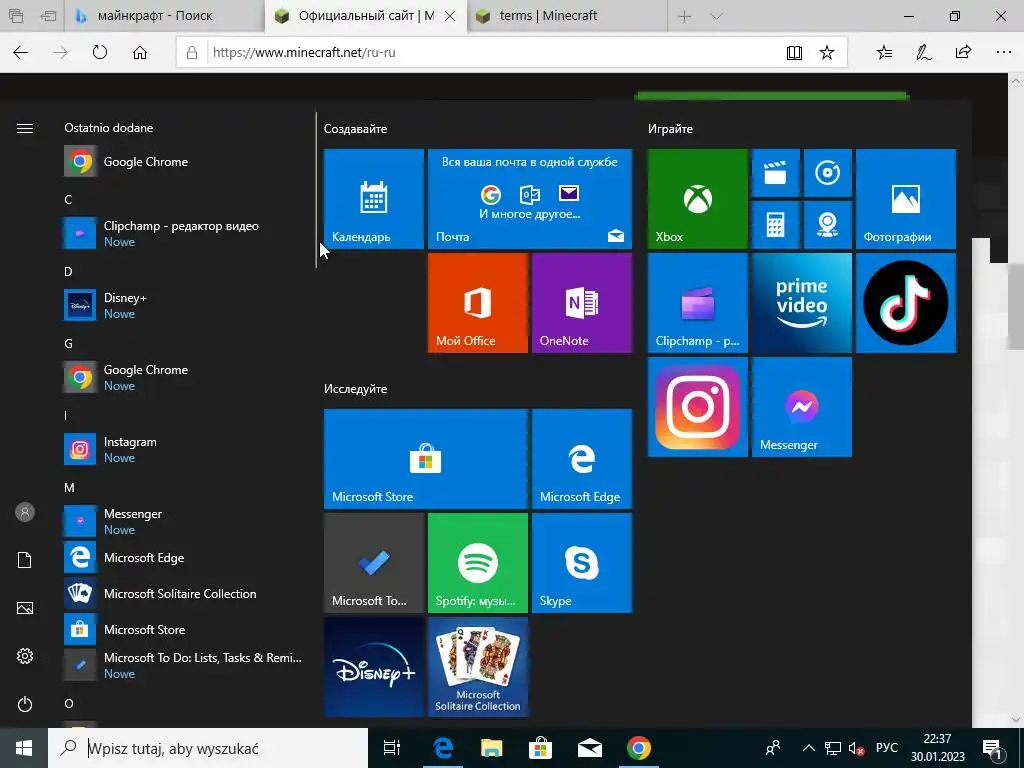The image size is (1024, 768).
Task: Open Microsoft To Do in app list
Action: tap(185, 665)
